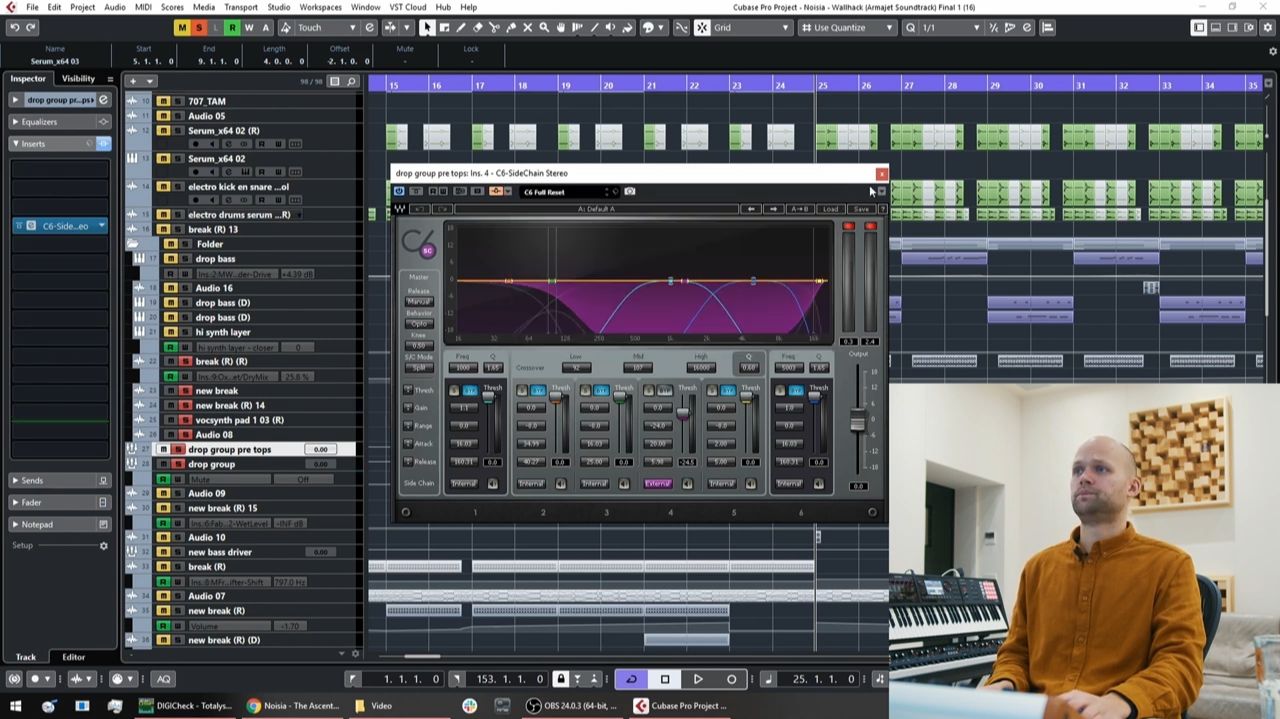Bypass the C6 plugin with its power button
1280x719 pixels.
coord(399,191)
